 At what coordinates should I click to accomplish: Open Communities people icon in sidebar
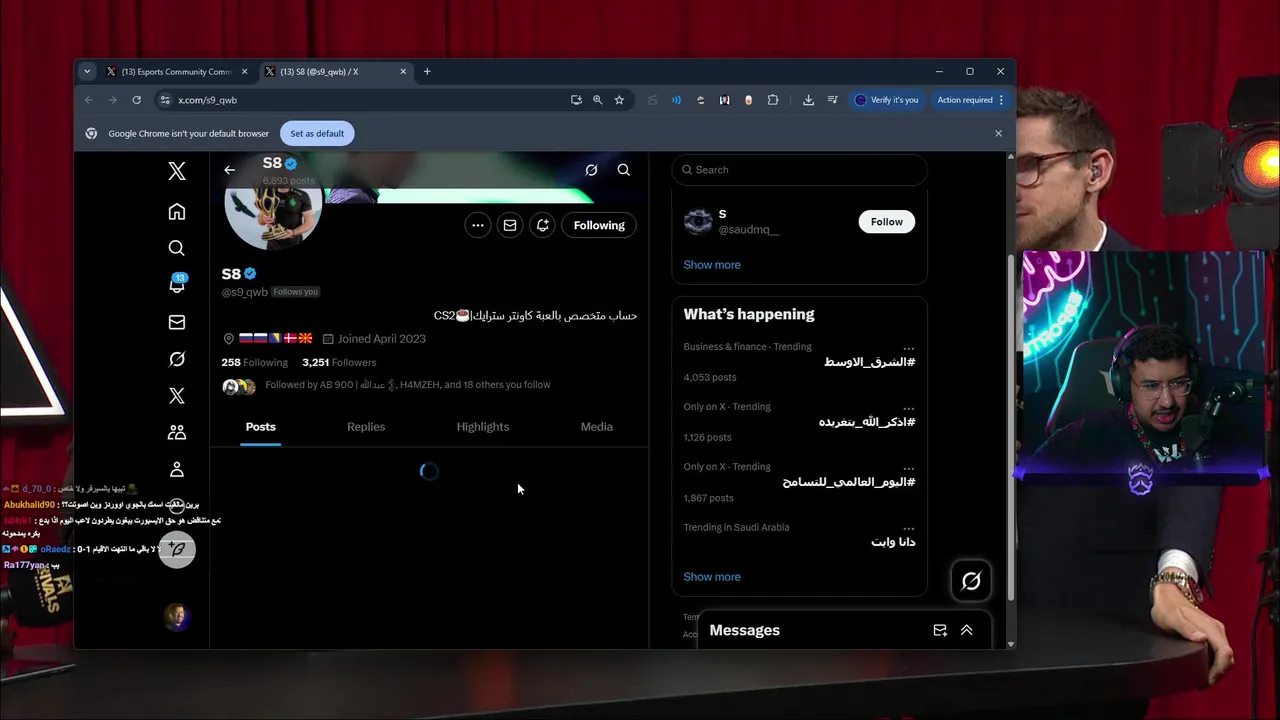tap(177, 433)
